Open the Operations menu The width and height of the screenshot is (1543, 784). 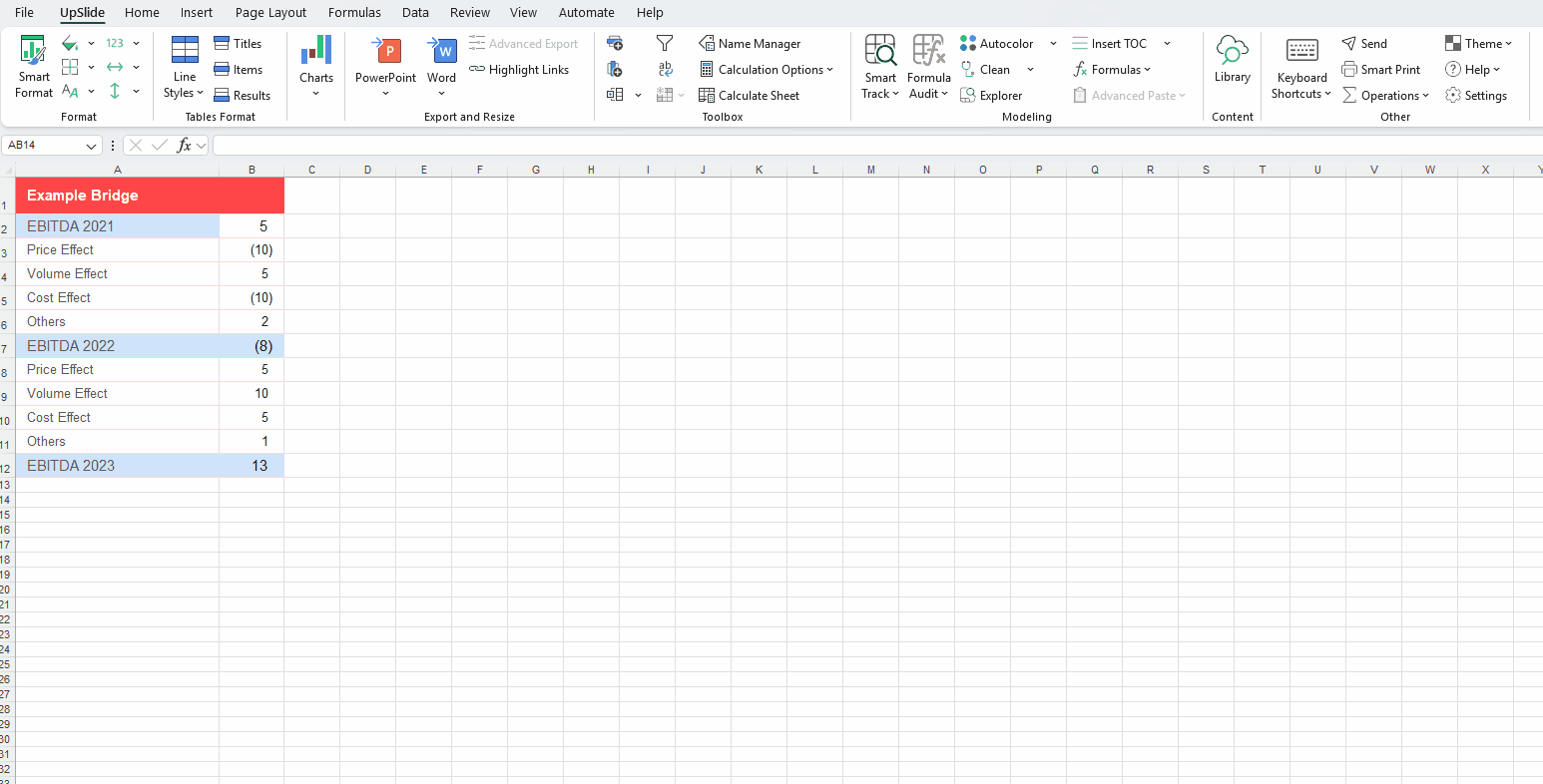click(1385, 96)
